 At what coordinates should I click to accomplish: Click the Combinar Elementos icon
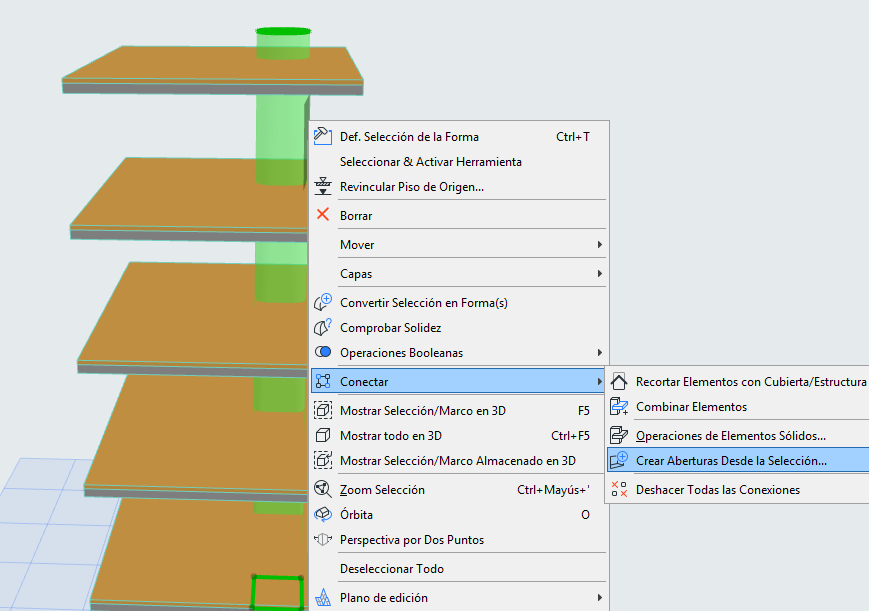[x=618, y=406]
